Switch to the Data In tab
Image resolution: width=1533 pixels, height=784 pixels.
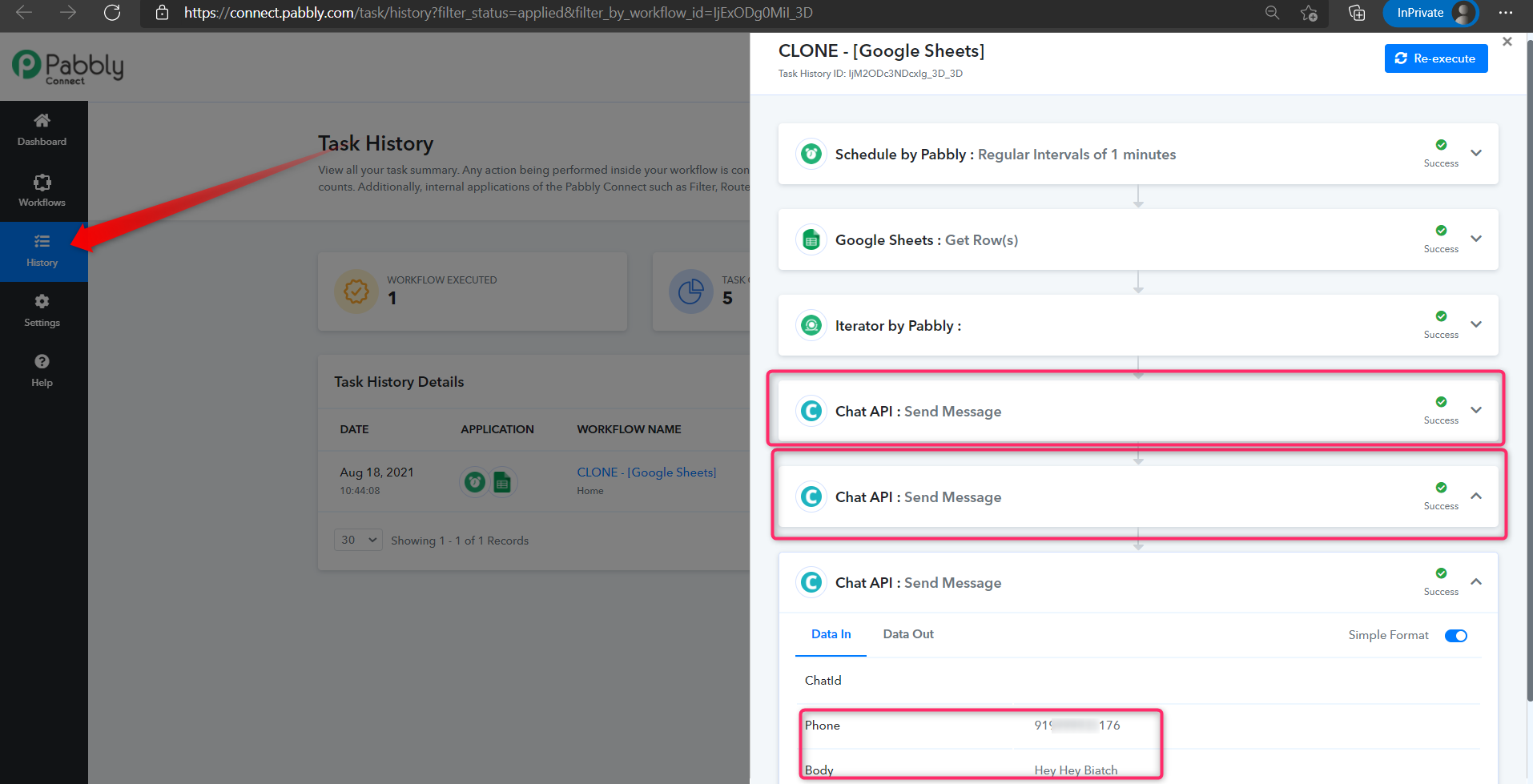831,634
